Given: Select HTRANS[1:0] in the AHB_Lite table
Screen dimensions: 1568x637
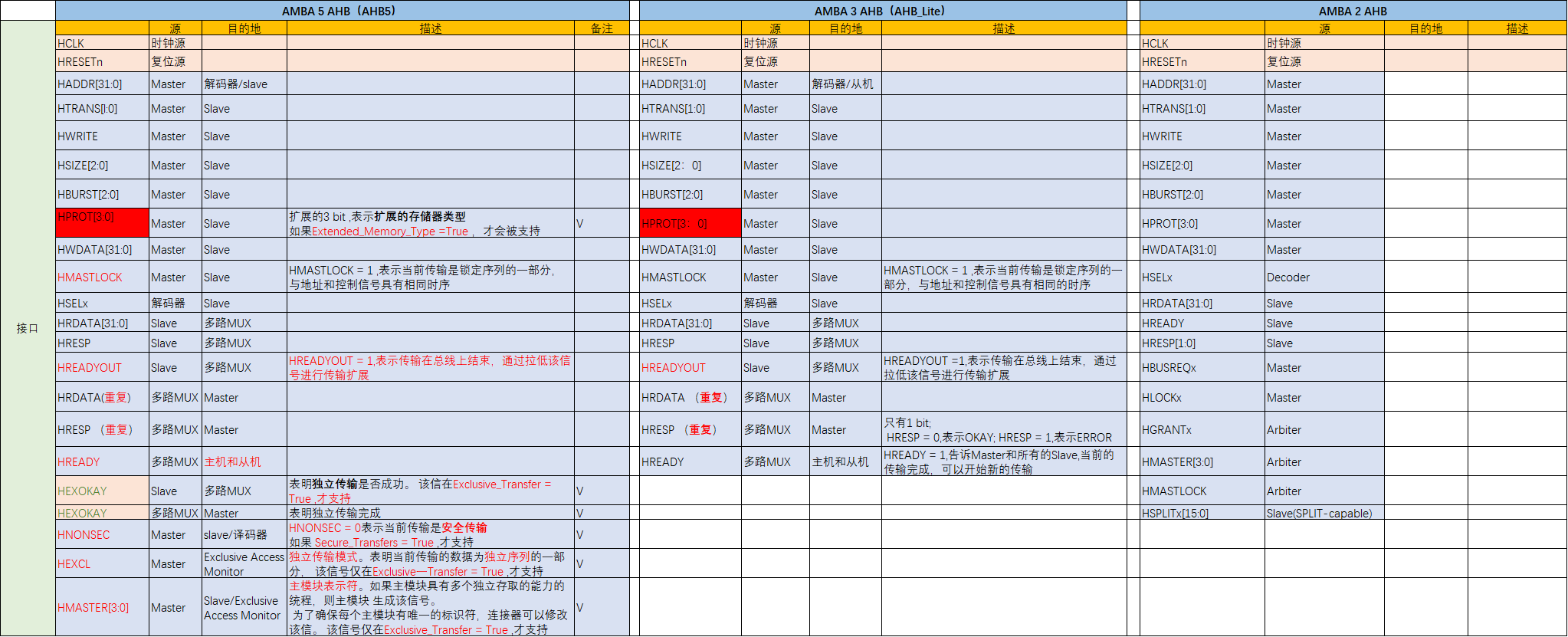Looking at the screenshot, I should pos(691,108).
